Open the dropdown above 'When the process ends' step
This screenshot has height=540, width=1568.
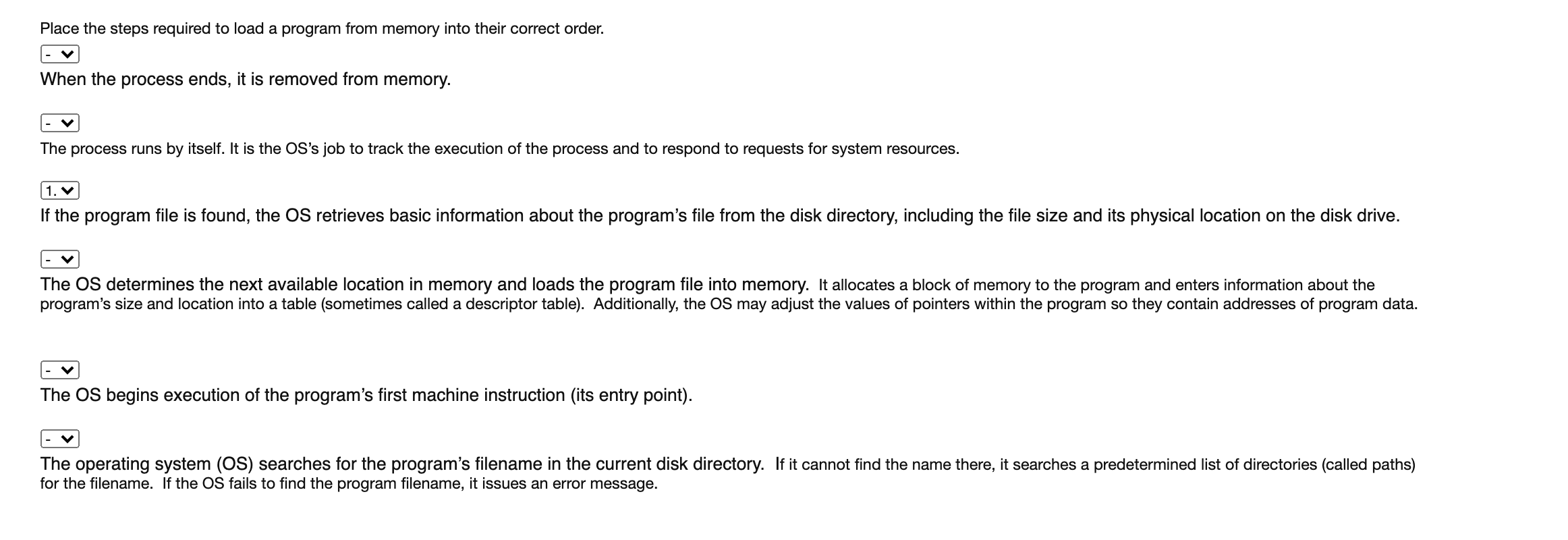coord(59,53)
